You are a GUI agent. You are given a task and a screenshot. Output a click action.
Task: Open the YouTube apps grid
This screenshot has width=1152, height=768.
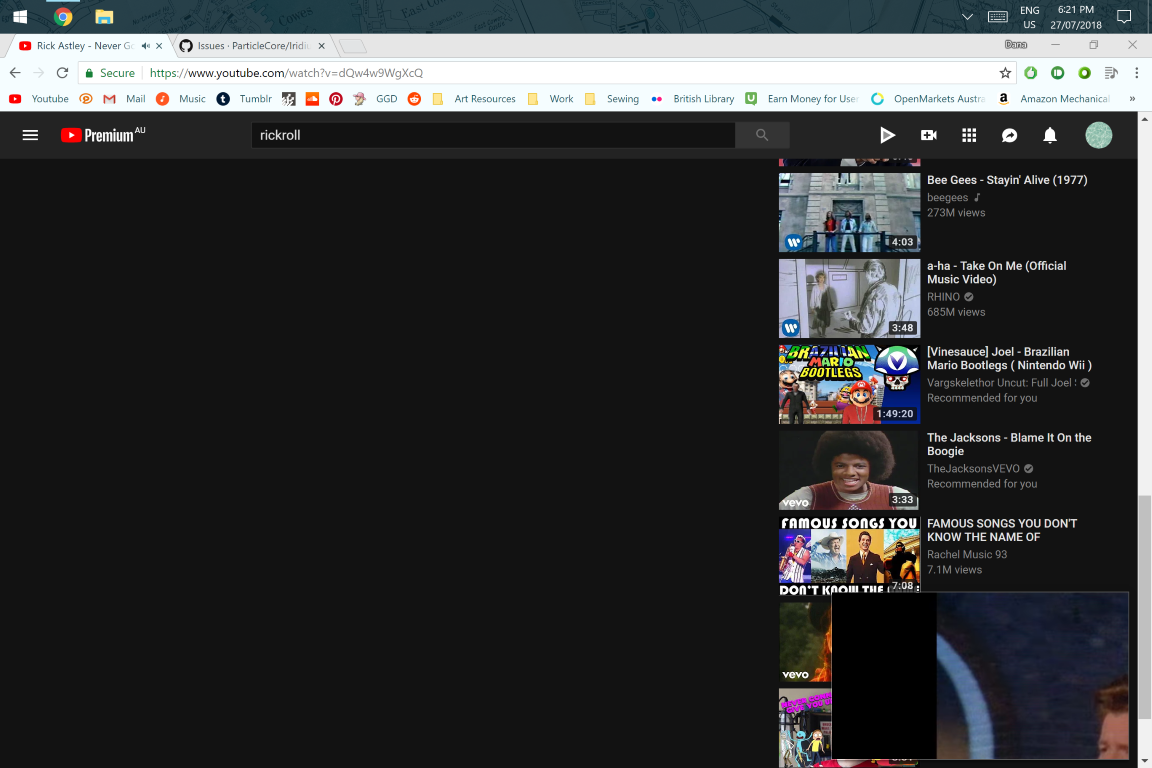coord(968,135)
